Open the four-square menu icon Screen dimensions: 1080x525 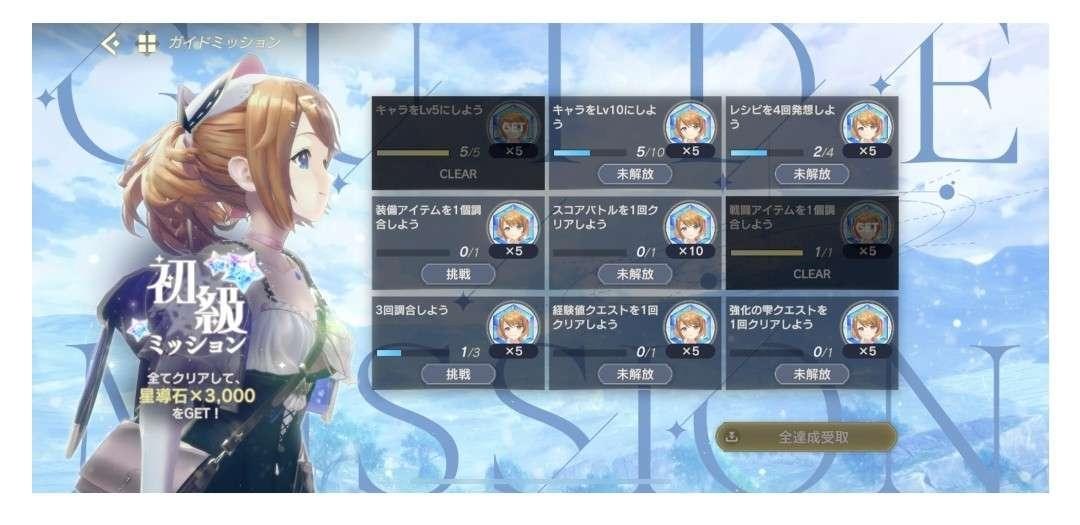pyautogui.click(x=147, y=43)
